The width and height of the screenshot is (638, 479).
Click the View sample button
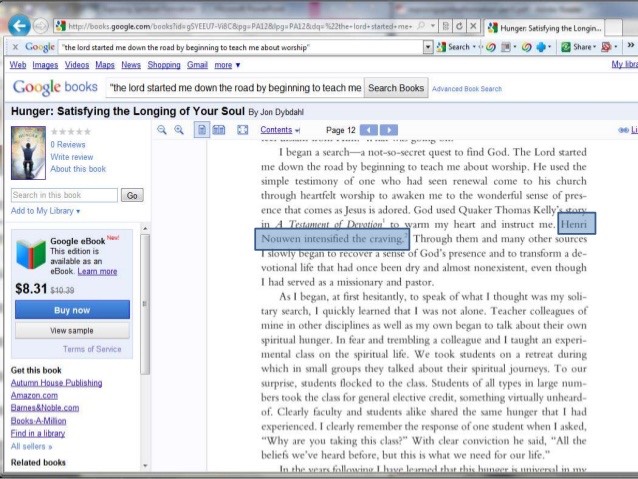pyautogui.click(x=72, y=330)
